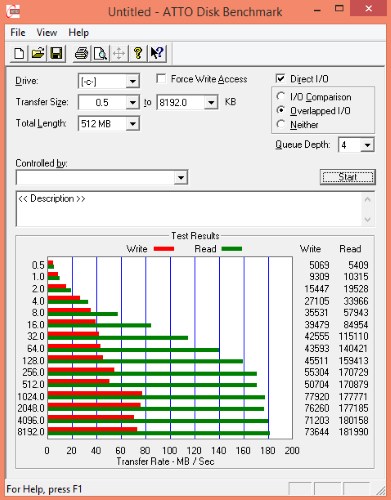Viewport: 391px width, 500px height.
Task: Click the ATTO application icon in title bar
Action: pos(13,11)
